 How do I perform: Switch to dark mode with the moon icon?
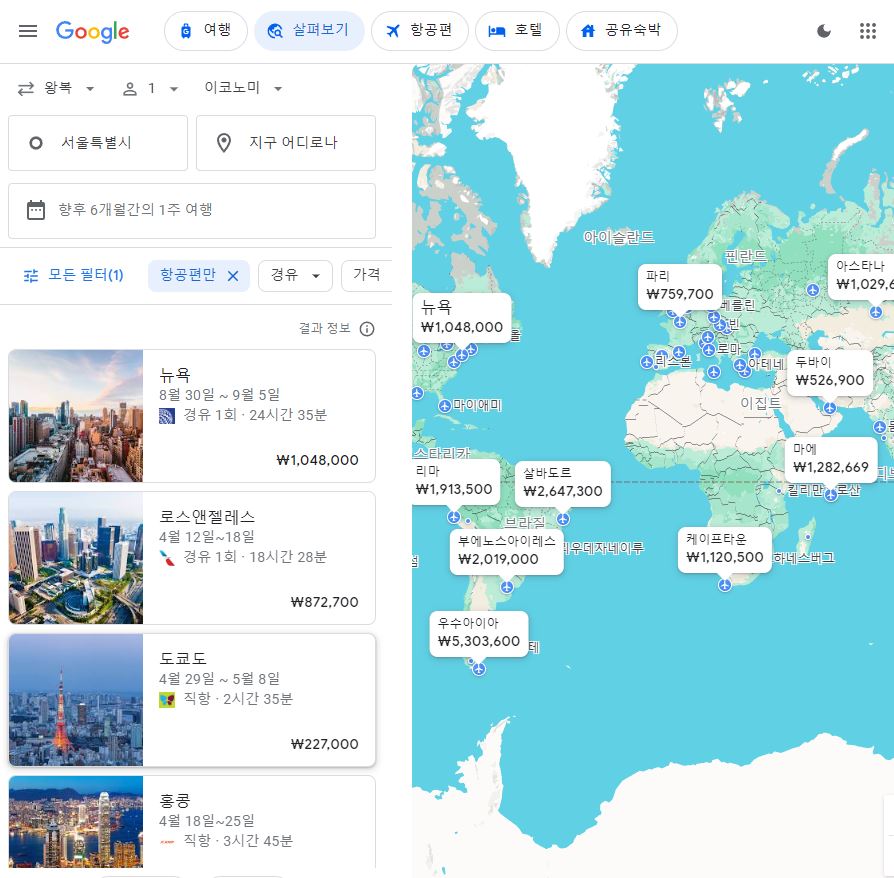[x=824, y=31]
